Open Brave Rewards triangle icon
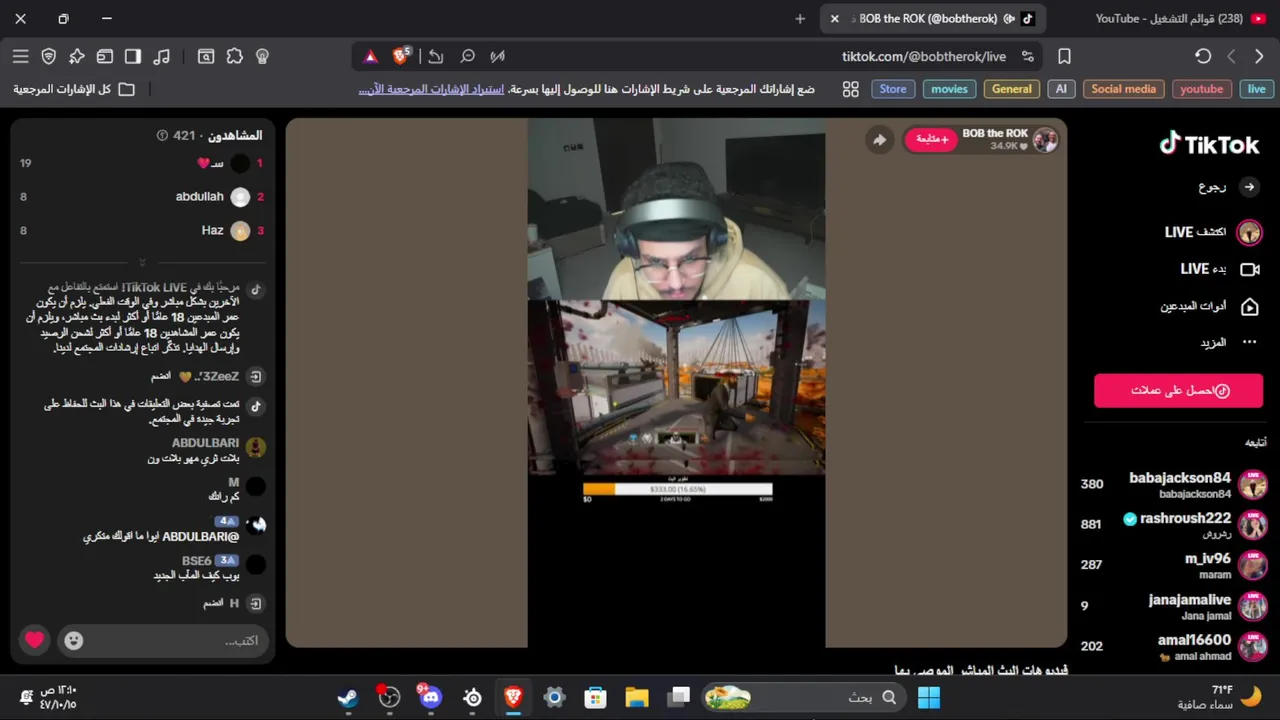The height and width of the screenshot is (720, 1280). coord(370,56)
